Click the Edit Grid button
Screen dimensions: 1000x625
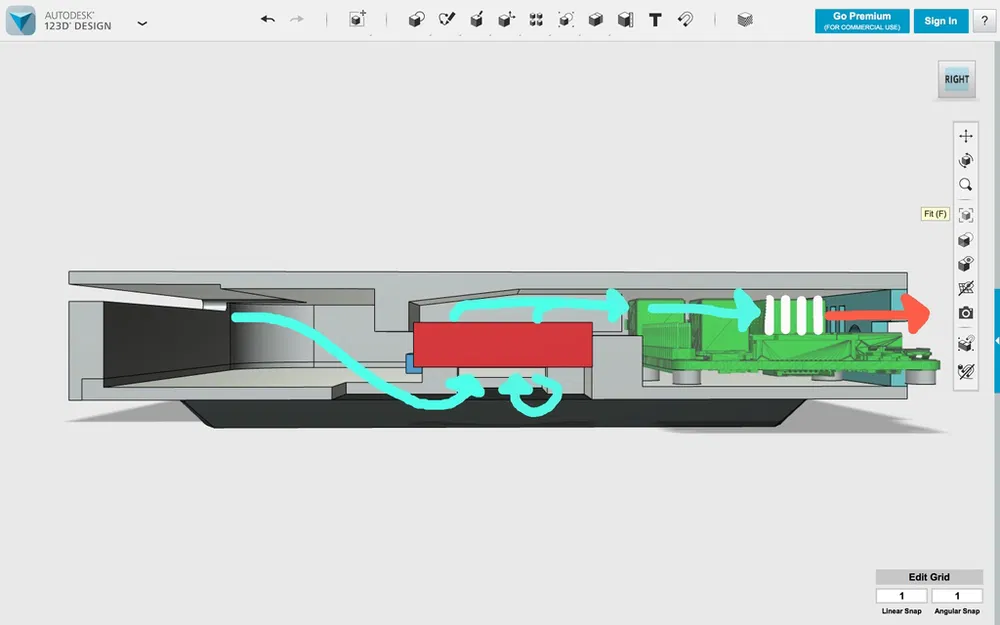tap(929, 577)
